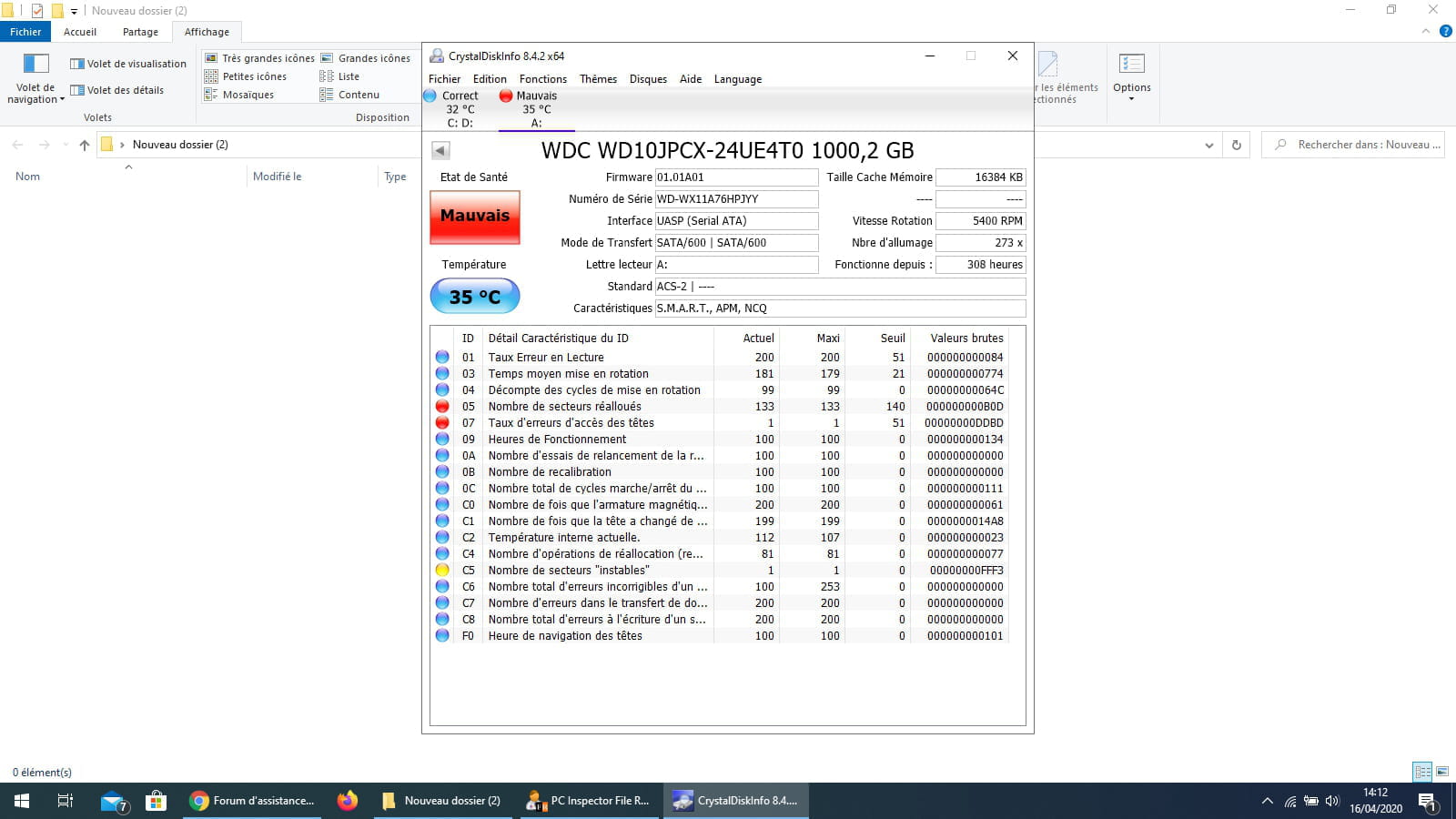Image resolution: width=1456 pixels, height=819 pixels.
Task: Open the Partage ribbon tab
Action: 140,32
